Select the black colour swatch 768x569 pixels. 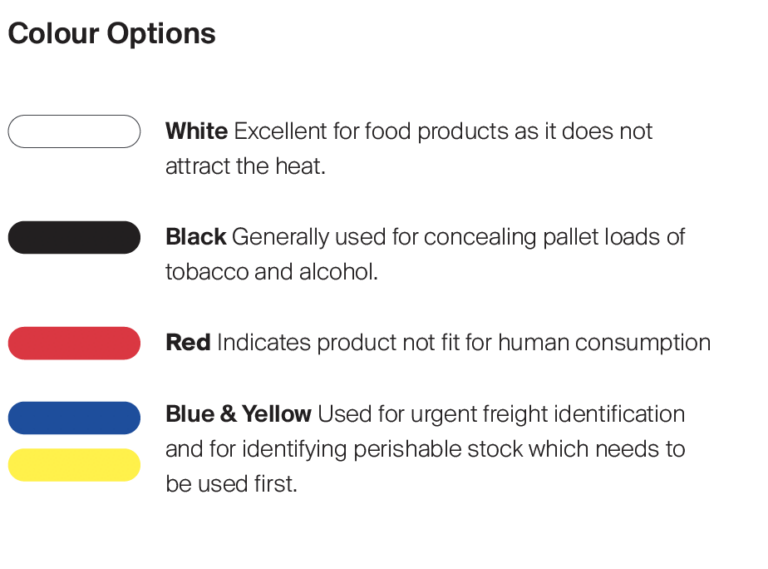coord(74,237)
